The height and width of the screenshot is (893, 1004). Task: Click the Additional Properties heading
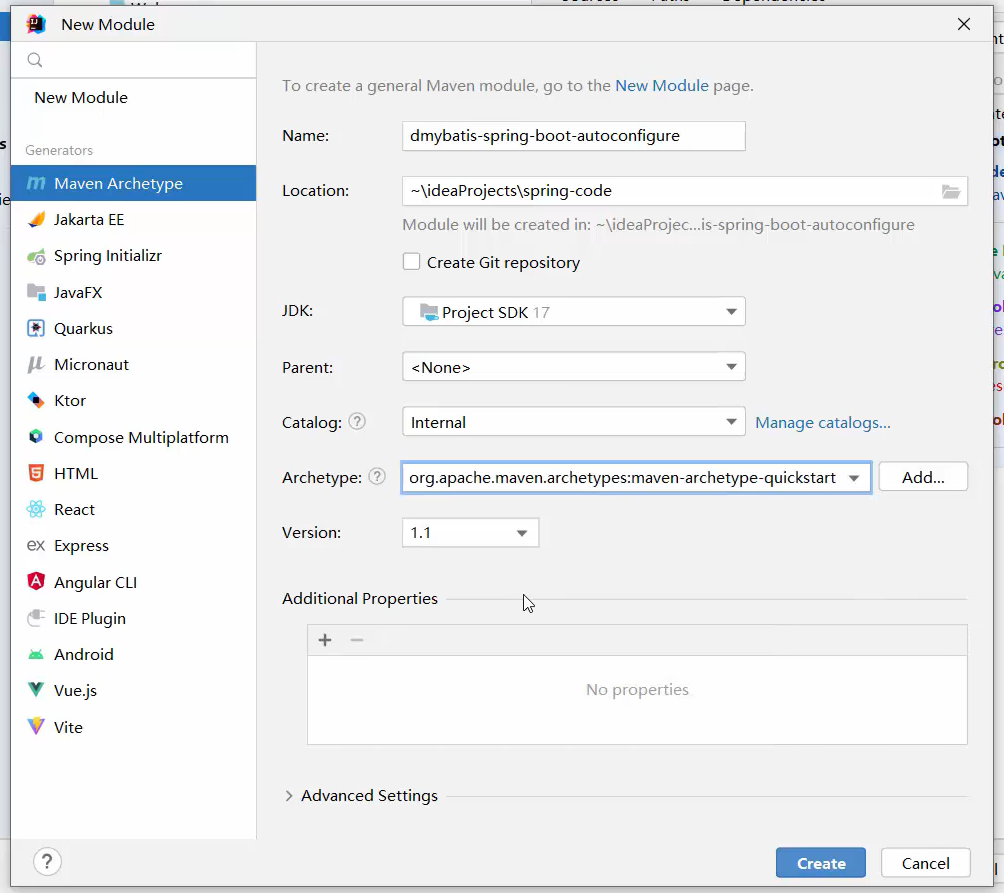(x=360, y=599)
